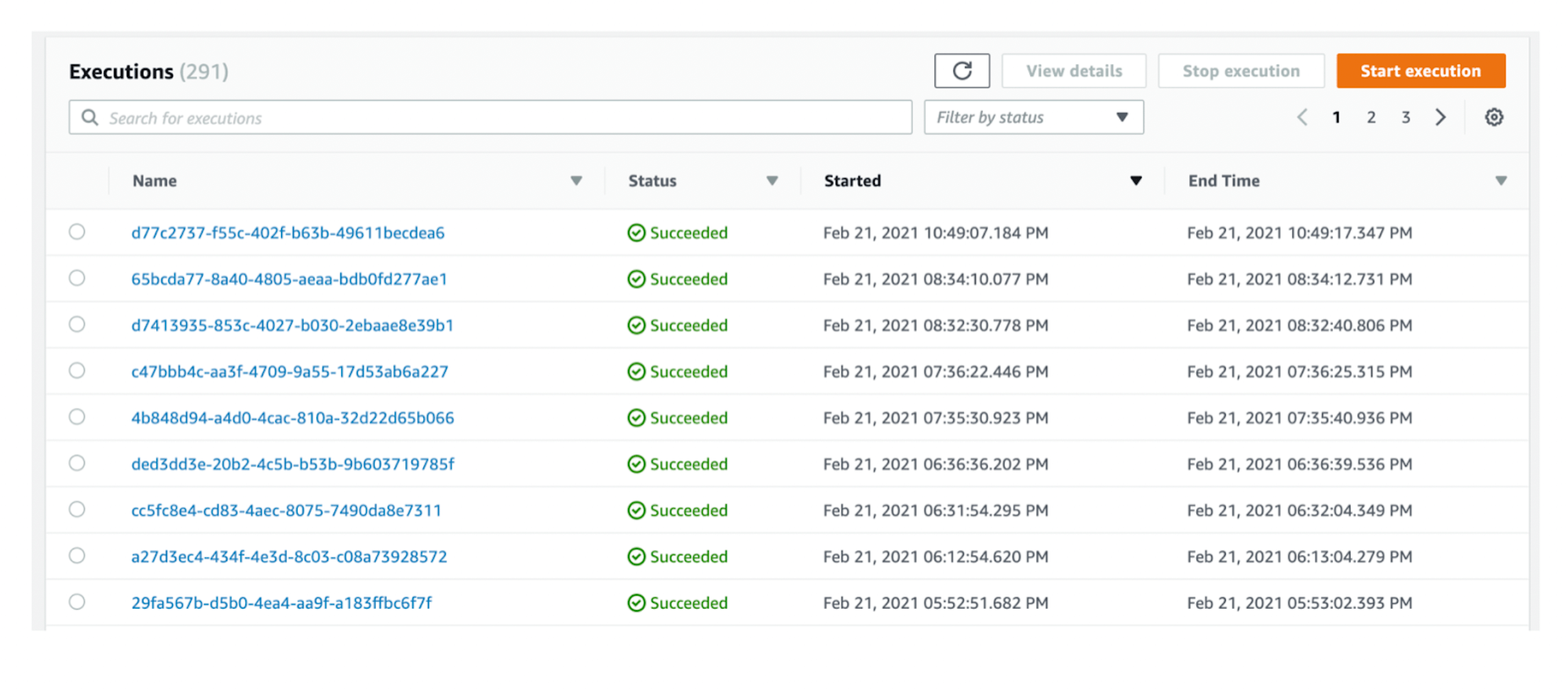The image size is (1568, 689).
Task: Click the Executions (291) heading
Action: pyautogui.click(x=149, y=71)
